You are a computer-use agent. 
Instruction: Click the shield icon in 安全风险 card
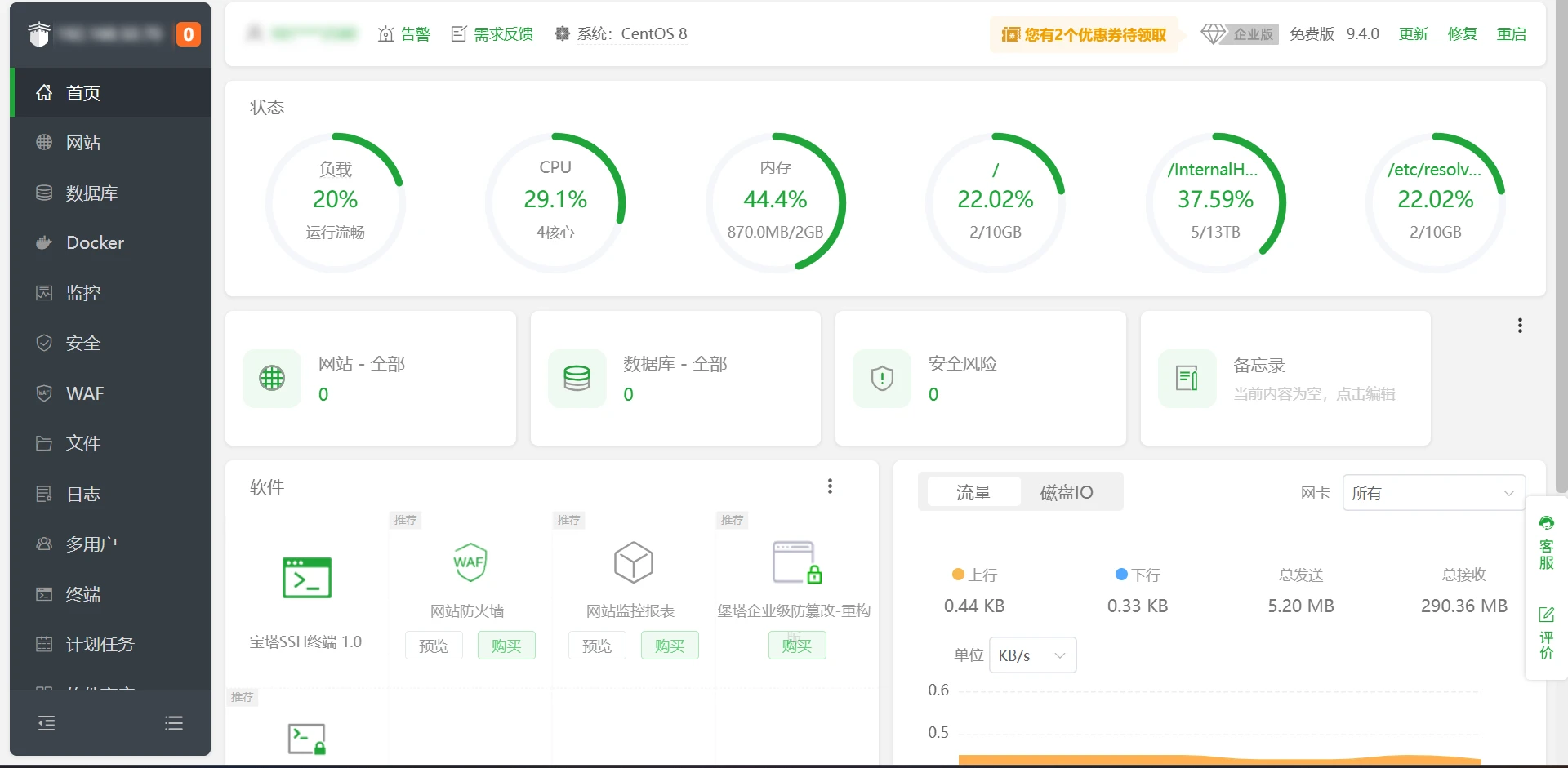[x=882, y=378]
